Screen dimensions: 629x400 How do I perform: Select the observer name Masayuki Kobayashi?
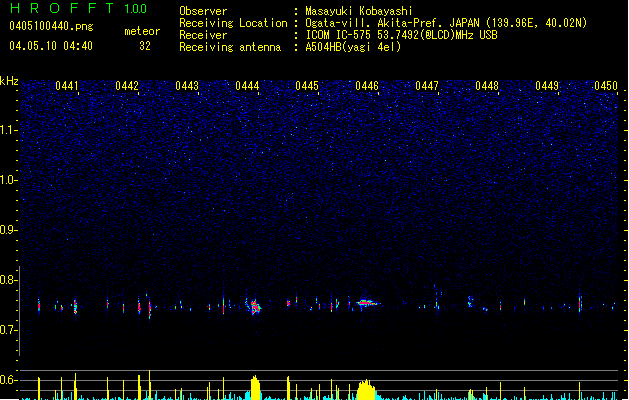359,11
